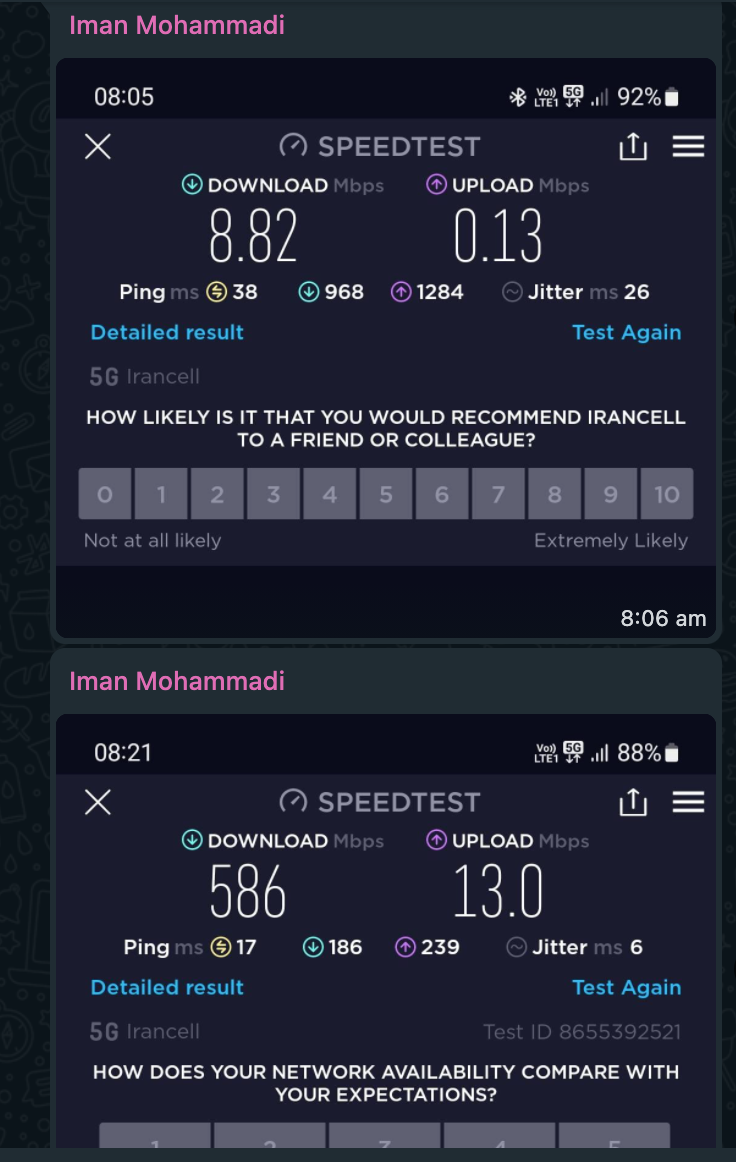Screen dimensions: 736x1162
Task: Tap Test Again in the first screenshot
Action: click(626, 333)
